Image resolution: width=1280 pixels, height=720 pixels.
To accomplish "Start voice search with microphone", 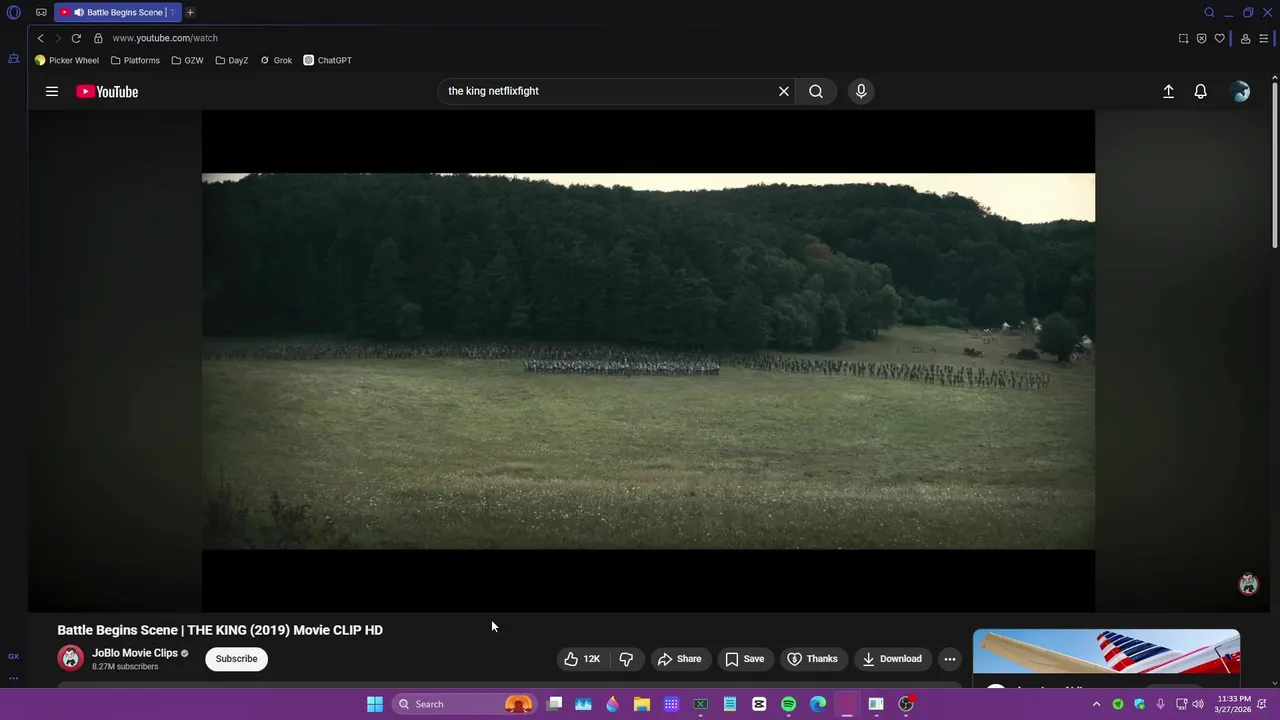I will [x=861, y=91].
